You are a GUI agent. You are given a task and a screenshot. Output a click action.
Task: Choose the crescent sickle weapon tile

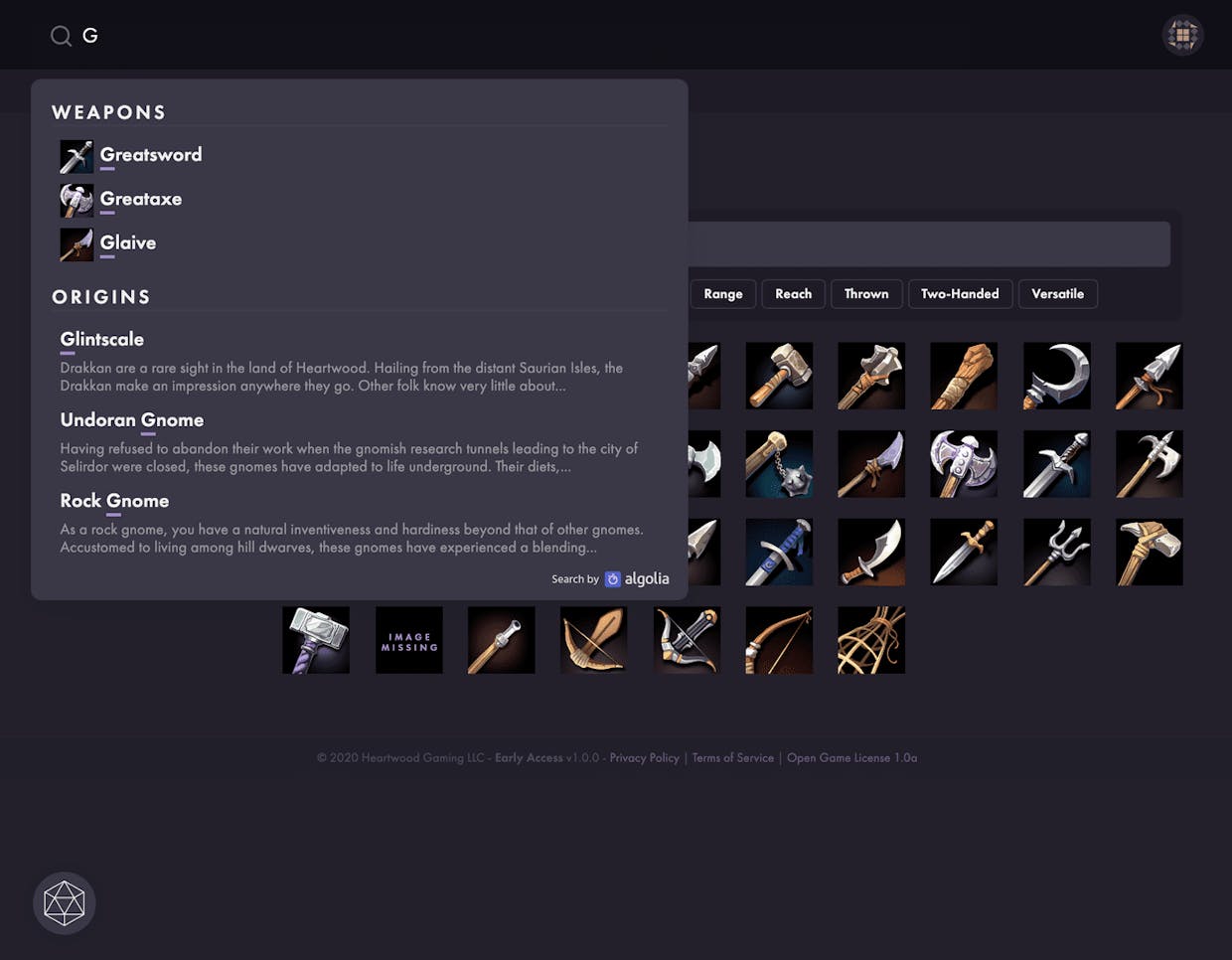tap(1057, 376)
